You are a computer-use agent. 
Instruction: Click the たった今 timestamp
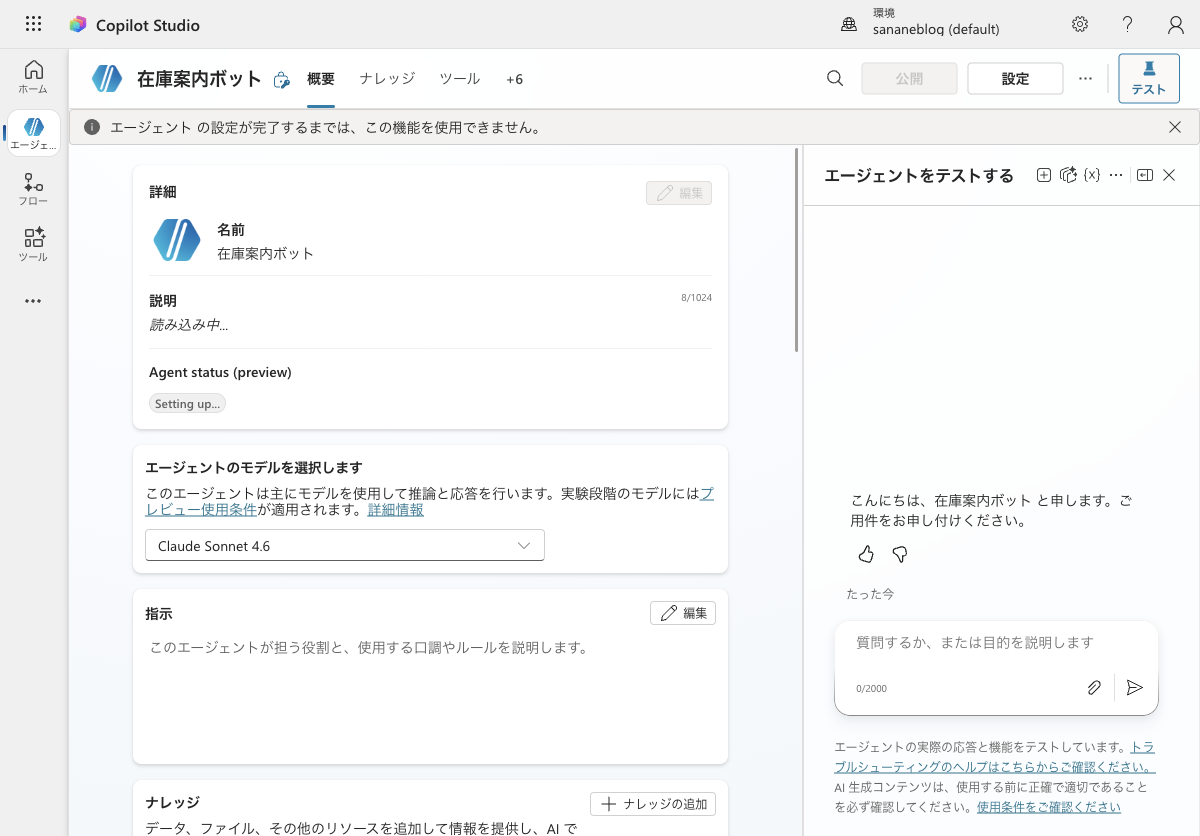(870, 594)
